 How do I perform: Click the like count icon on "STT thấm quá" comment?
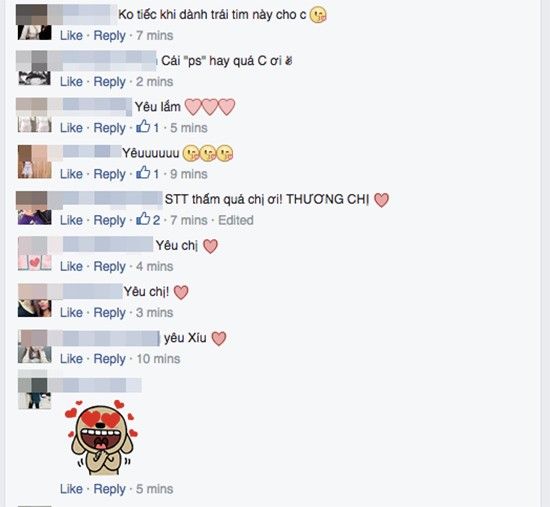[x=143, y=219]
